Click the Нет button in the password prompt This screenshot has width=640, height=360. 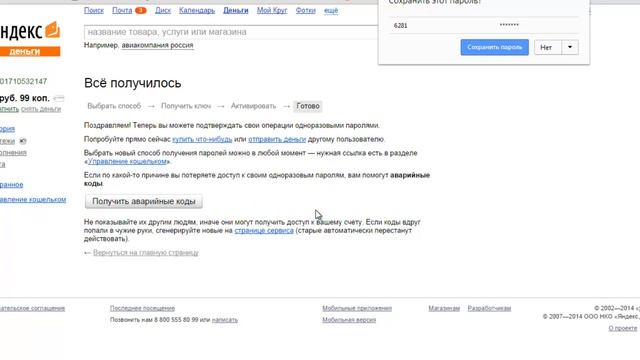click(547, 47)
